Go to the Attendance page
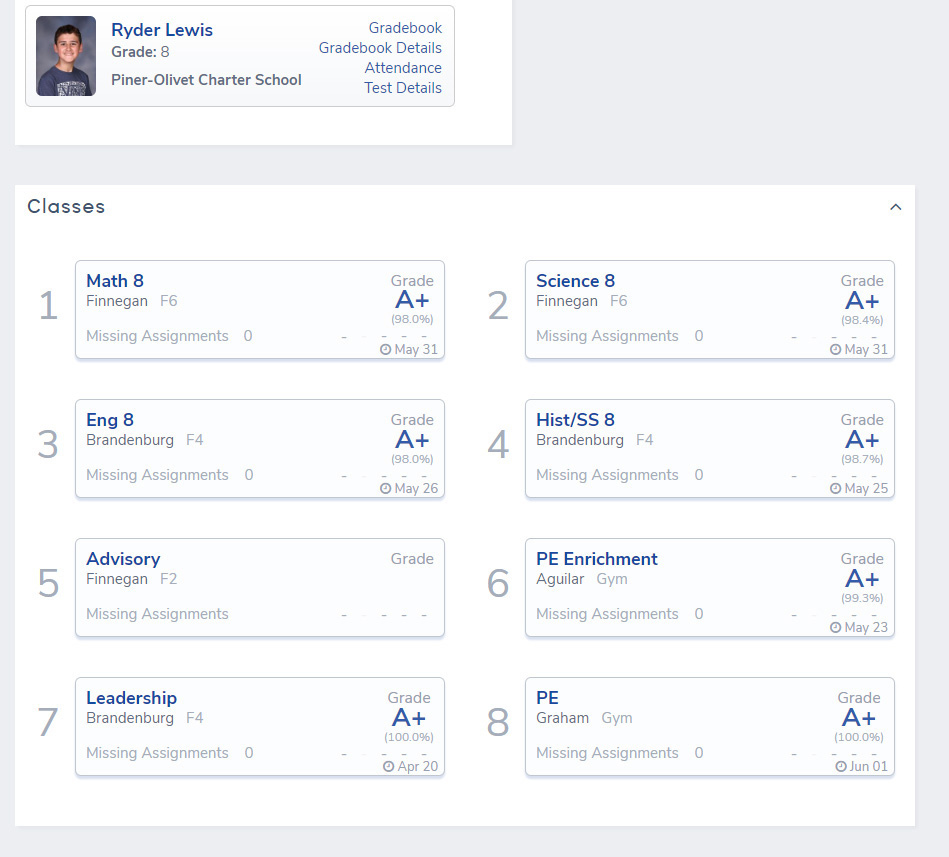 [x=403, y=68]
